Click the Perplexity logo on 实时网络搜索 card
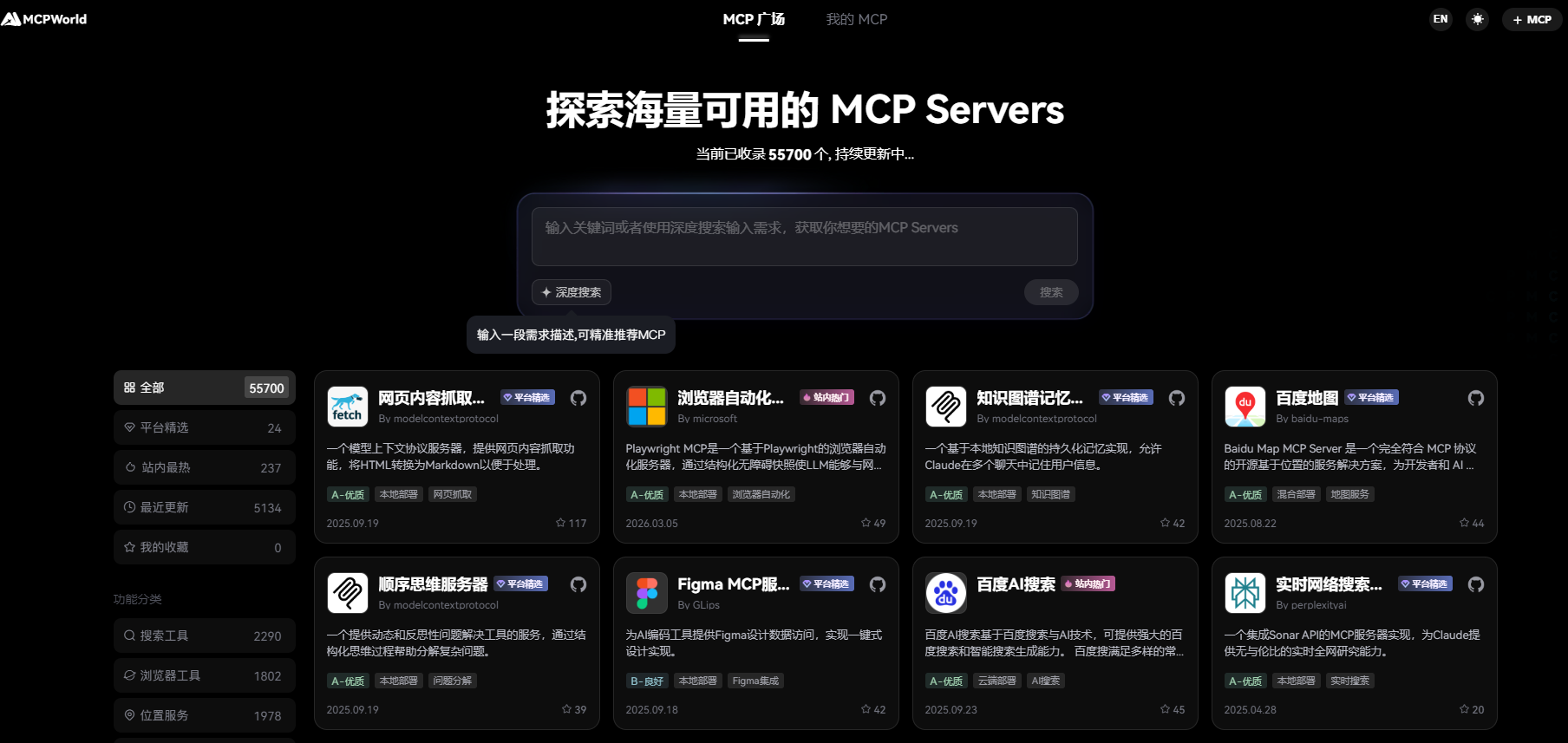 coord(1245,593)
